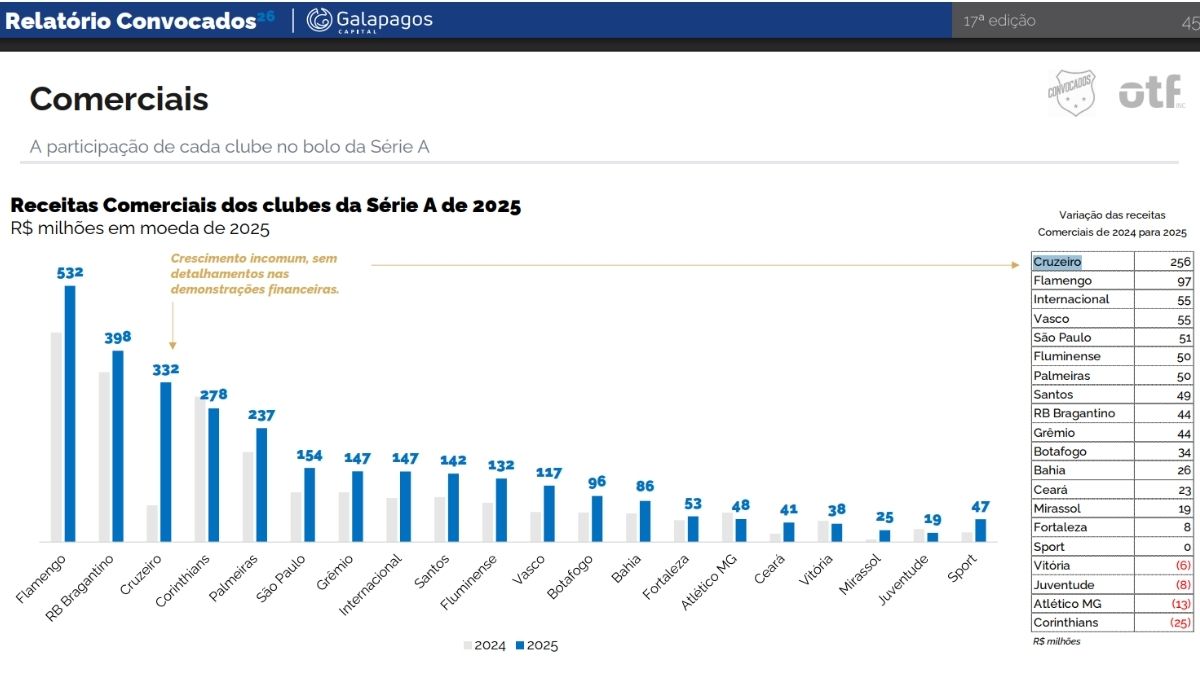This screenshot has width=1200, height=675.
Task: Click 'Bahia' in the variation table
Action: point(1049,470)
